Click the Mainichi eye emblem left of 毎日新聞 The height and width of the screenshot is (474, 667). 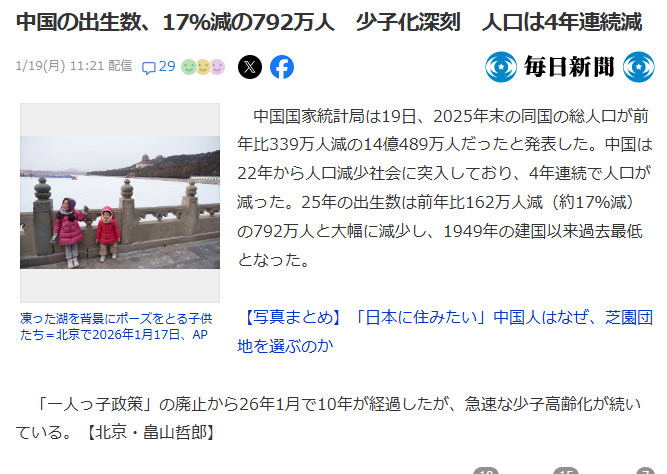[x=501, y=67]
